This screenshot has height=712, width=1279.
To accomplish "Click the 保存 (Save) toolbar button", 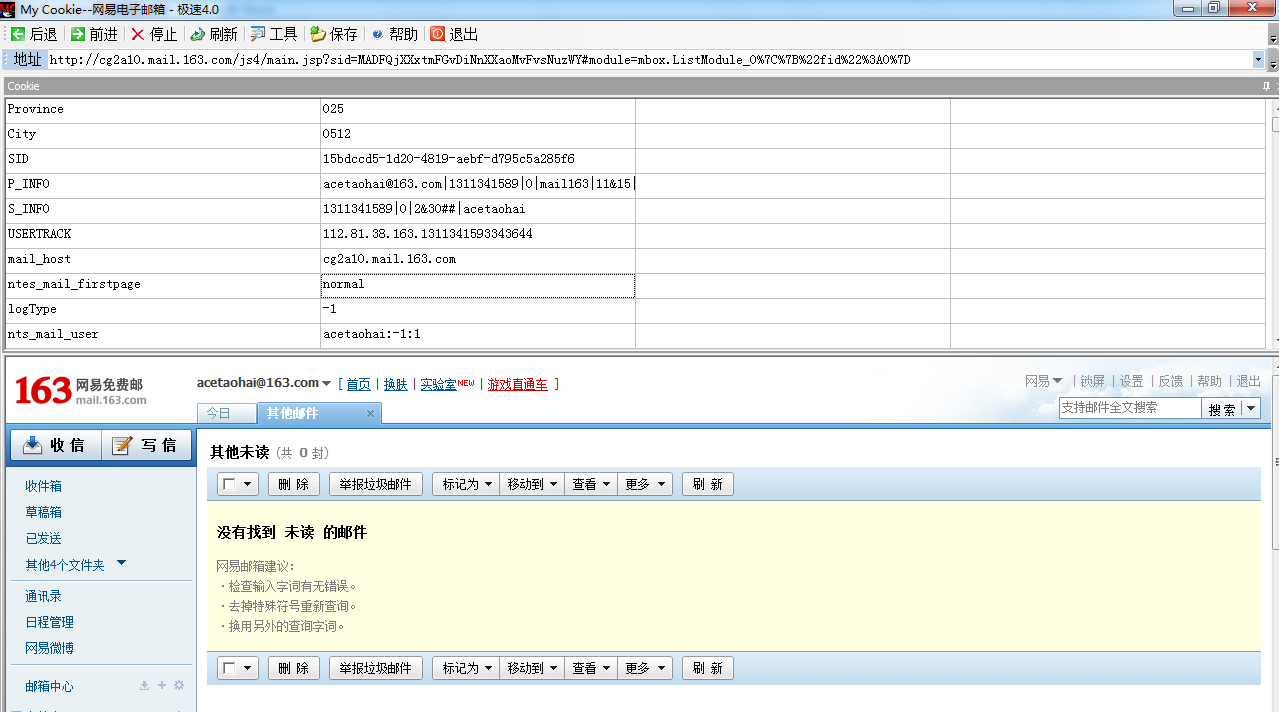I will [334, 34].
